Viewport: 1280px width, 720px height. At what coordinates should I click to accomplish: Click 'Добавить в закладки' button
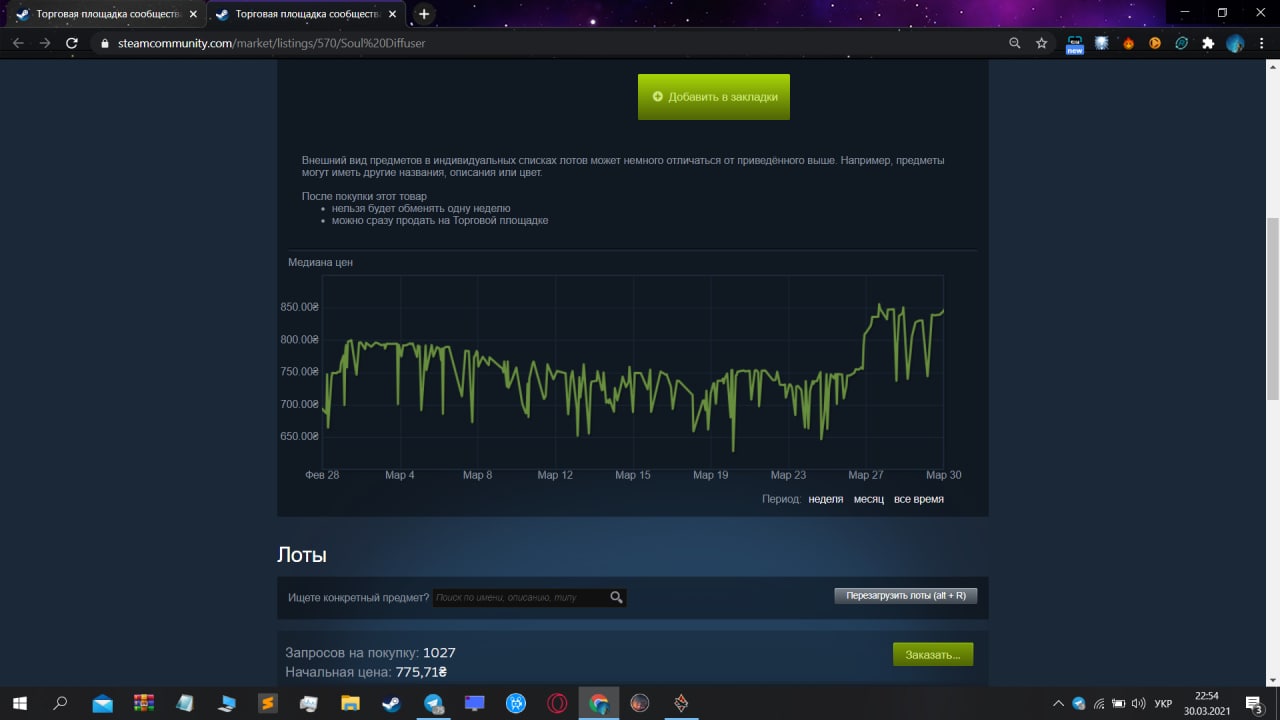(714, 97)
